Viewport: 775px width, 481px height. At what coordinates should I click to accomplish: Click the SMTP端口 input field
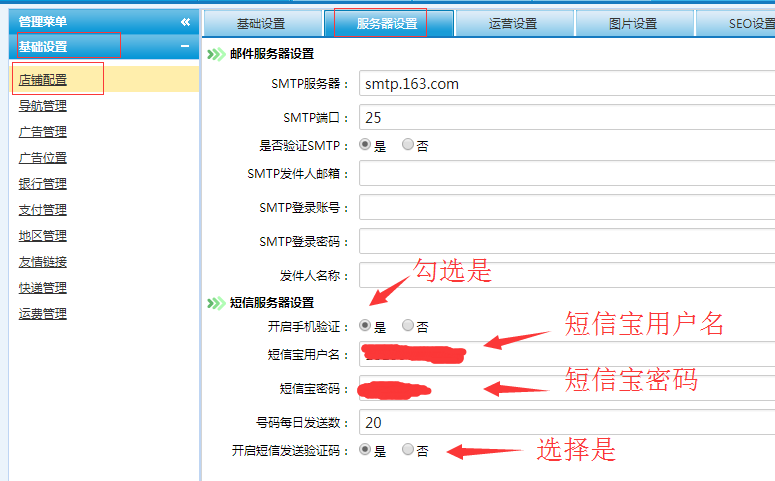click(566, 117)
